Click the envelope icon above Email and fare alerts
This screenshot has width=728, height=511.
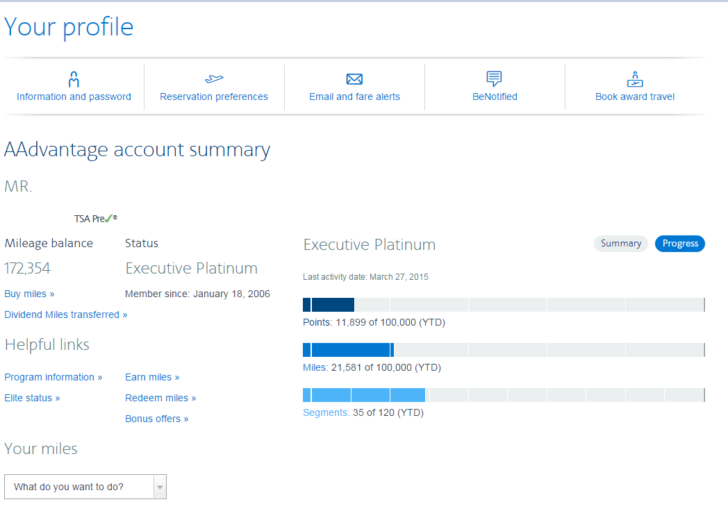pyautogui.click(x=354, y=79)
